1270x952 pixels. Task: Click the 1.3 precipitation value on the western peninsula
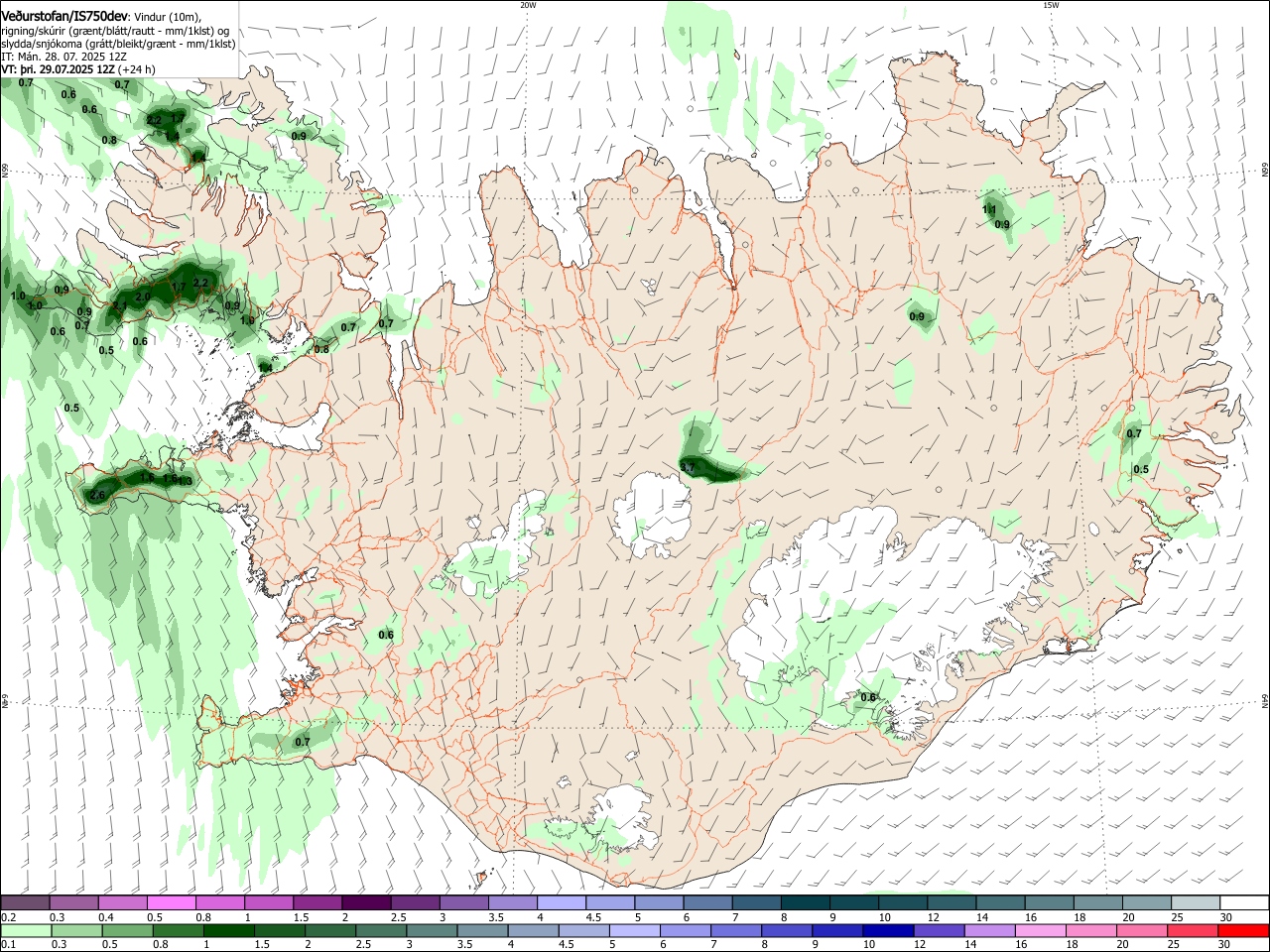[185, 481]
